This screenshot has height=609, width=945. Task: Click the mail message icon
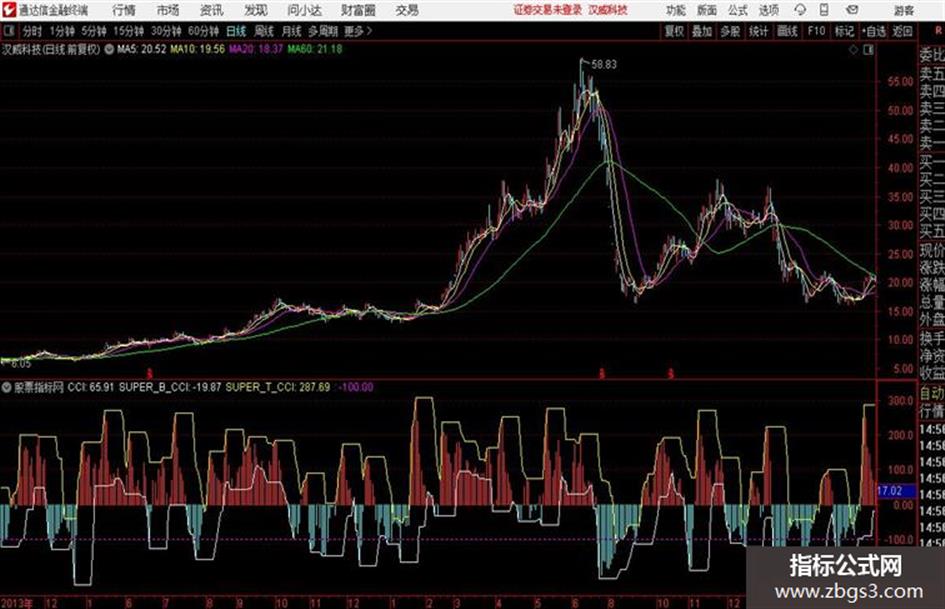click(852, 10)
